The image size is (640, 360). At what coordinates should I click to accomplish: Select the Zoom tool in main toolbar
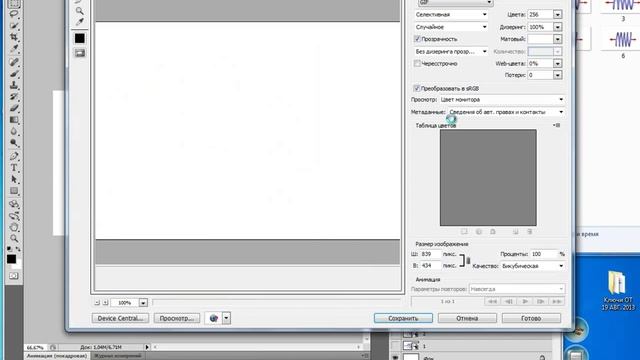[14, 238]
